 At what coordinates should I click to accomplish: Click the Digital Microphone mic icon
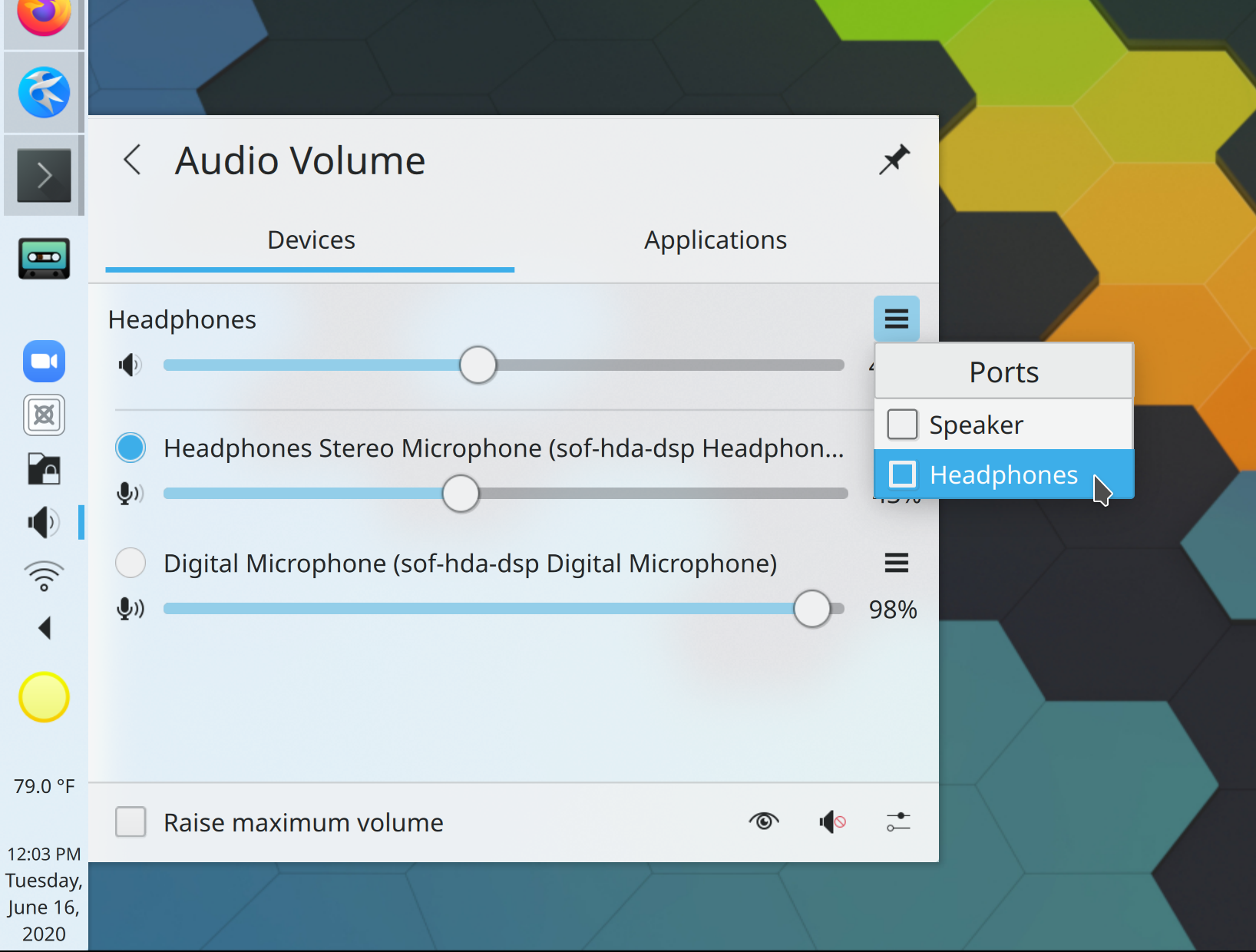[130, 609]
